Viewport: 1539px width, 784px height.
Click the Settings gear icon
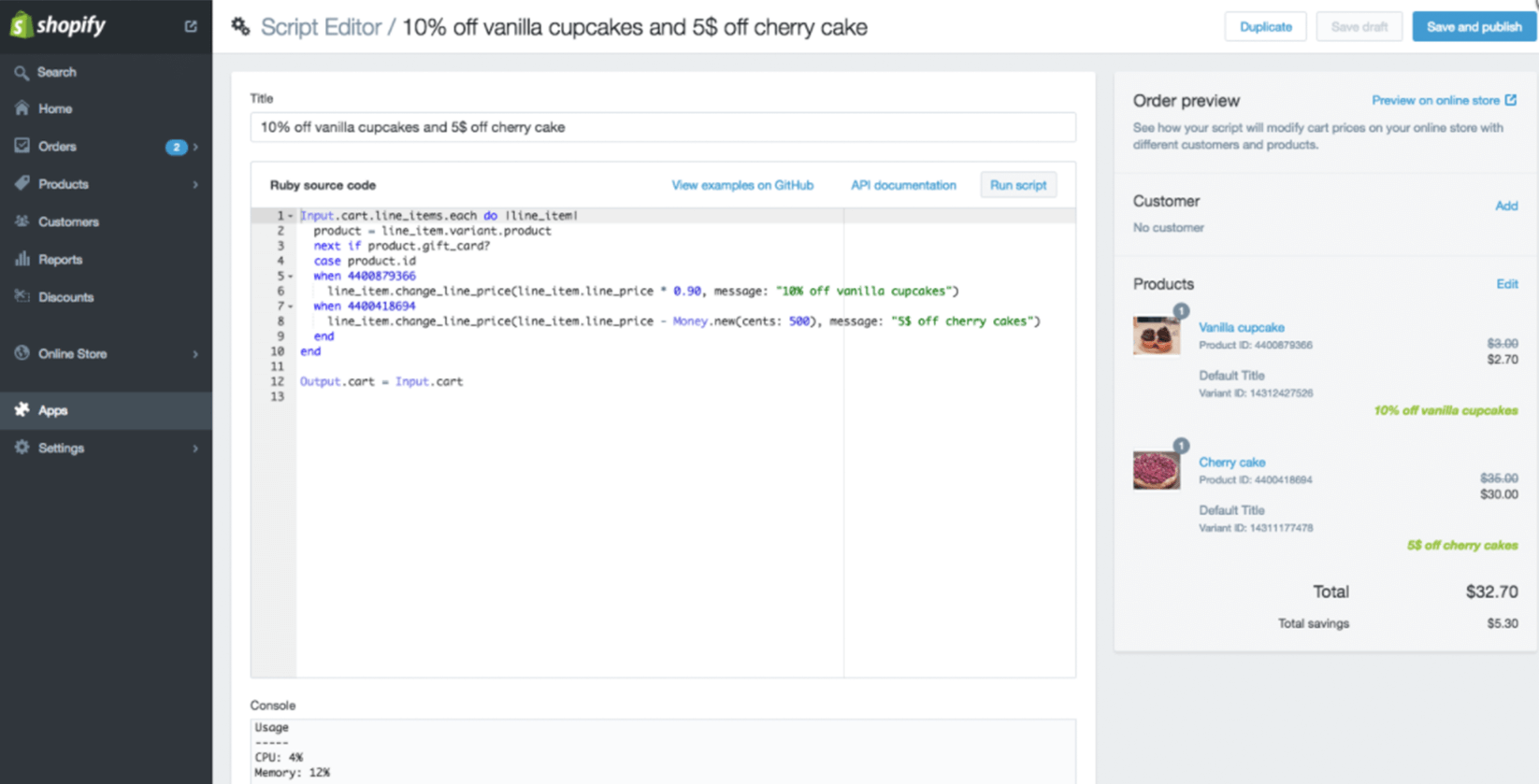click(x=22, y=448)
